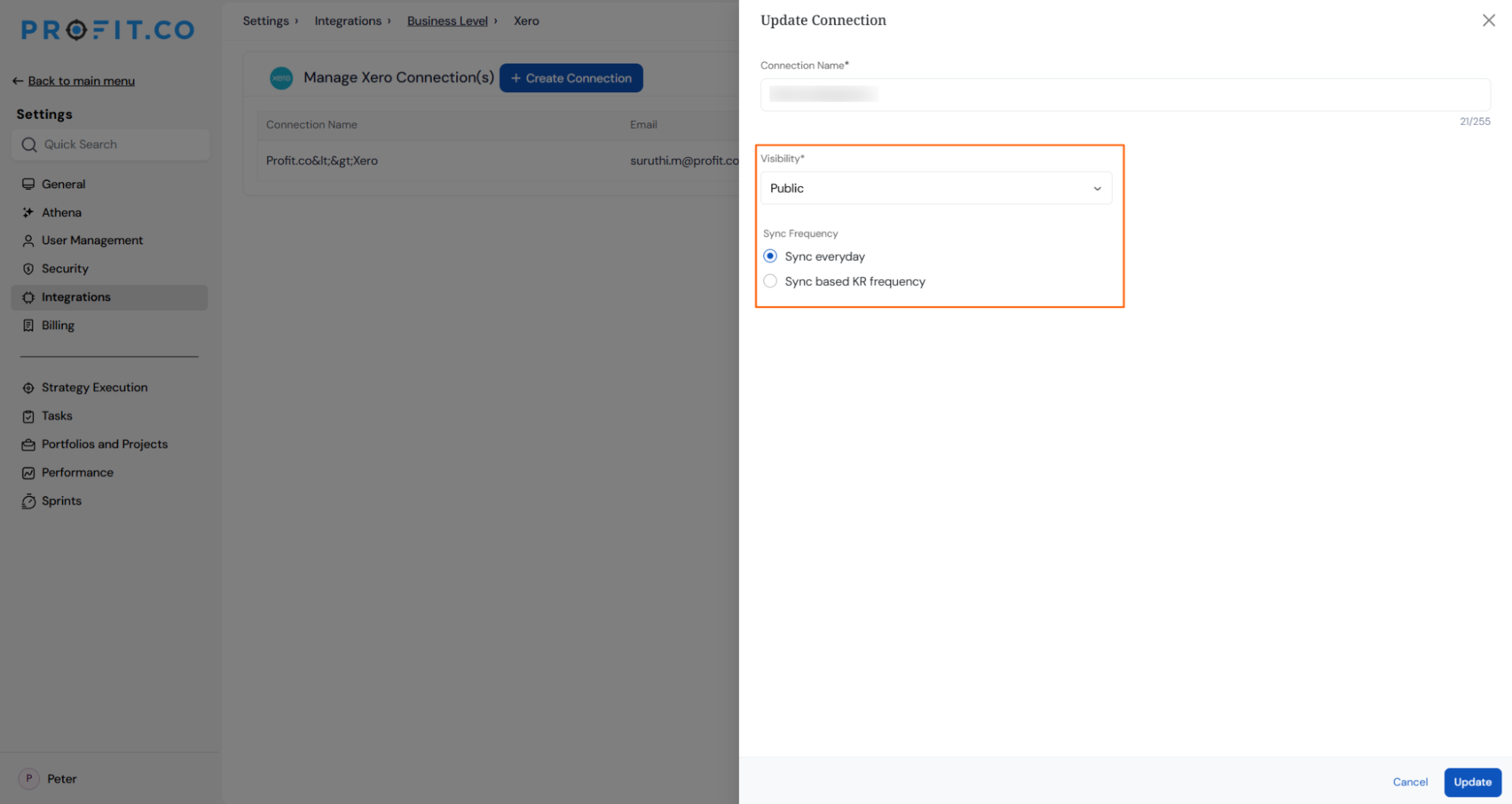The width and height of the screenshot is (1512, 804).
Task: Click the Performance chart icon
Action: pyautogui.click(x=28, y=473)
